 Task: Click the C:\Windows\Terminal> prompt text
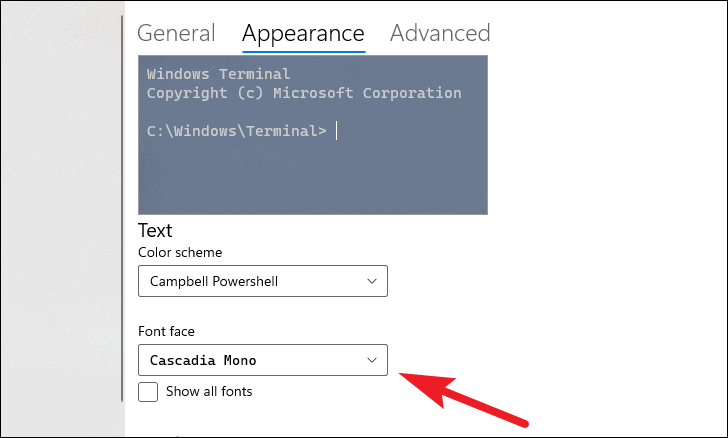[x=237, y=131]
